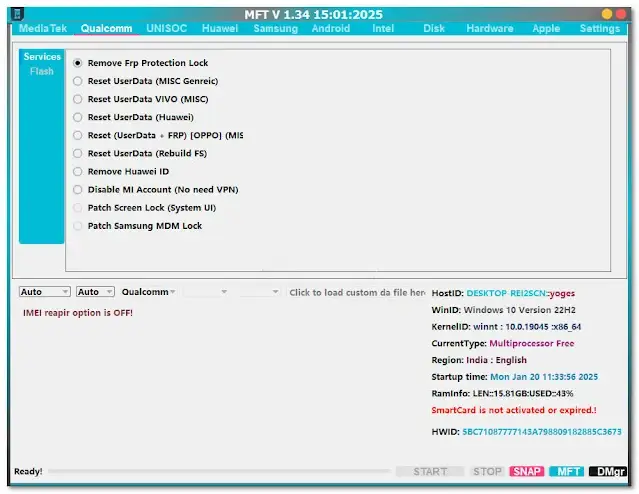Click the START button

tap(430, 472)
